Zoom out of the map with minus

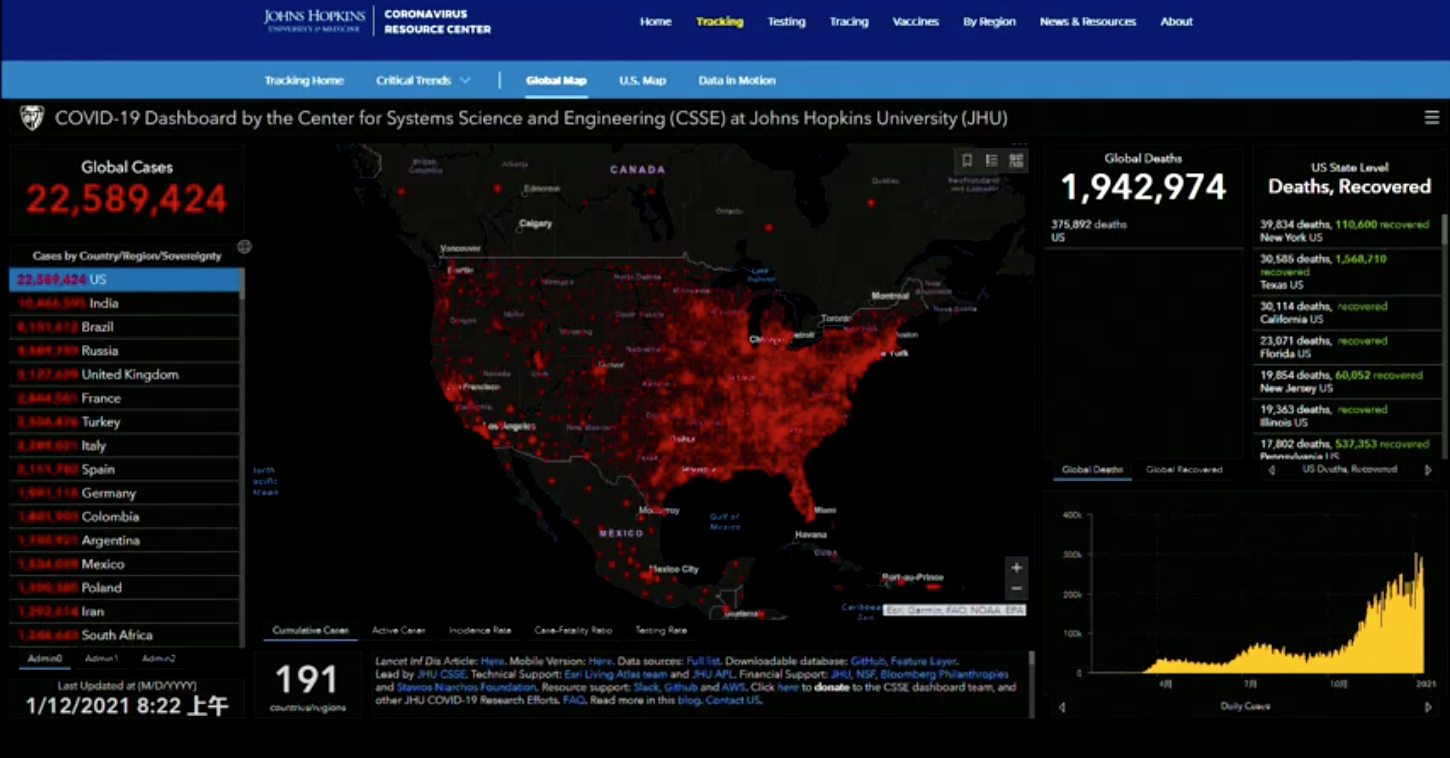[x=1016, y=588]
